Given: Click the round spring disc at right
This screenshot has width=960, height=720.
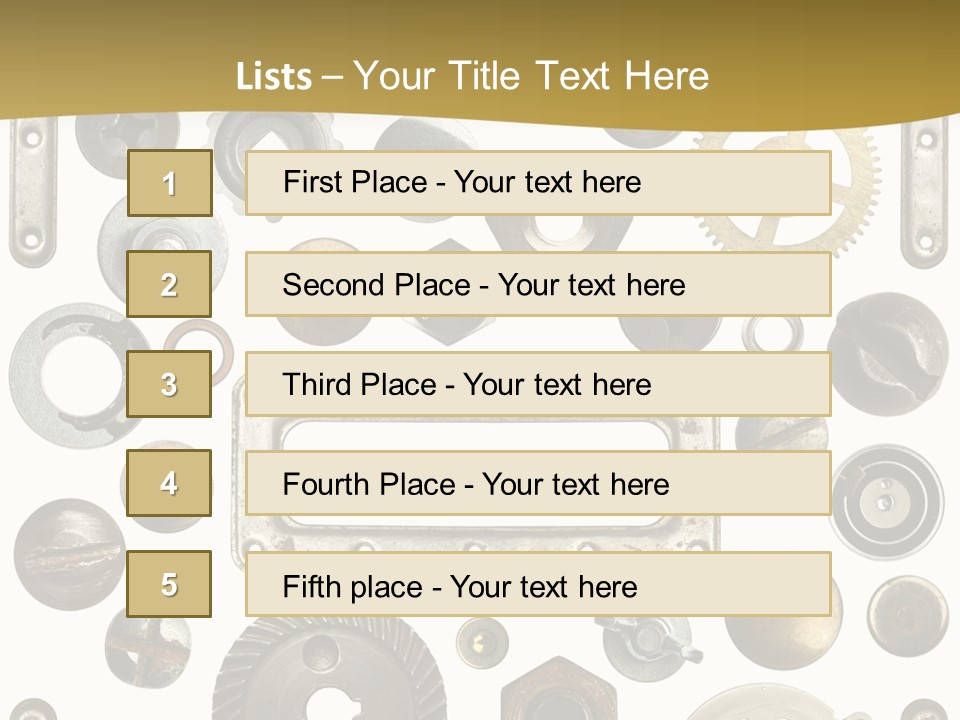Looking at the screenshot, I should [x=886, y=502].
